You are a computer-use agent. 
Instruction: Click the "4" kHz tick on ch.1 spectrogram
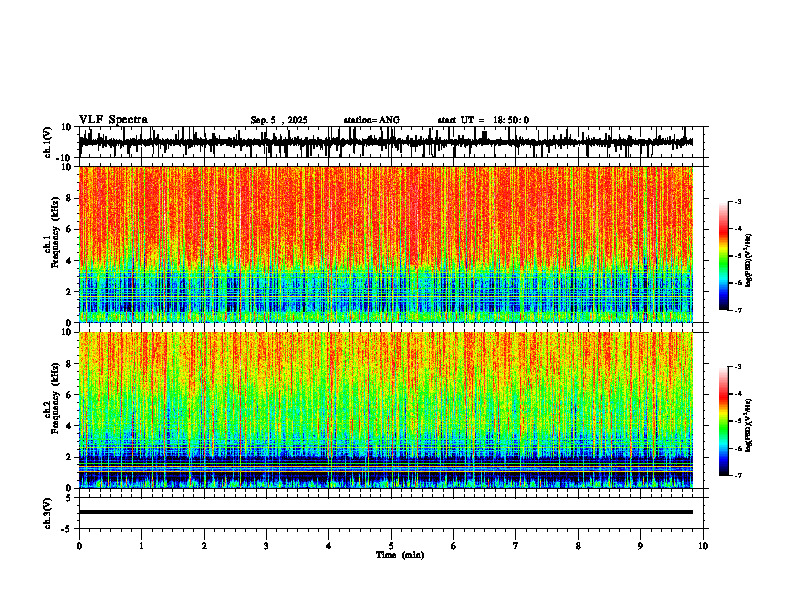(x=70, y=261)
